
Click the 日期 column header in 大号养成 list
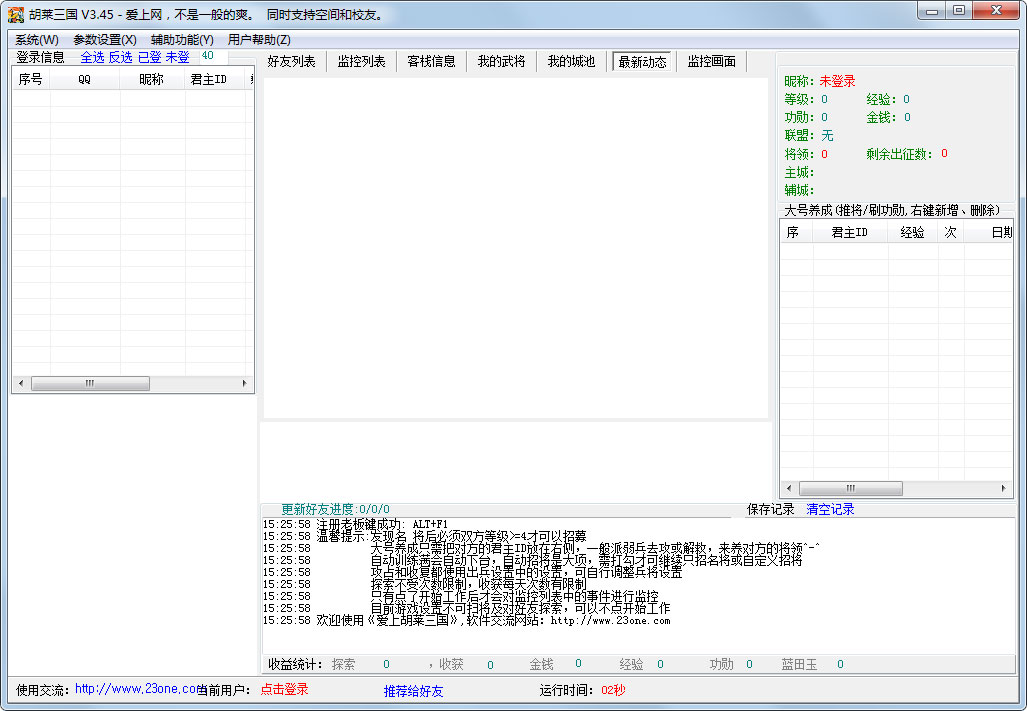pos(988,232)
